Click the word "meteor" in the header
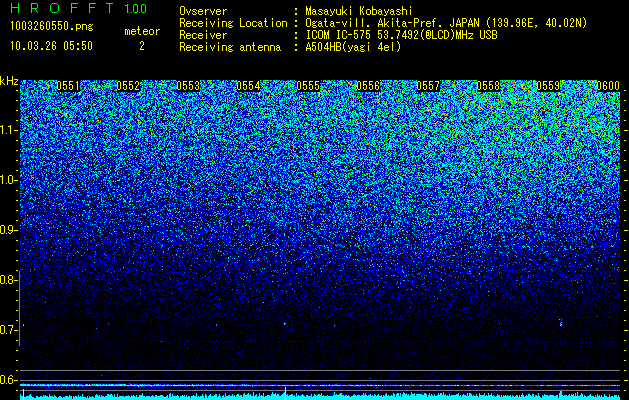The image size is (629, 400). click(x=142, y=31)
